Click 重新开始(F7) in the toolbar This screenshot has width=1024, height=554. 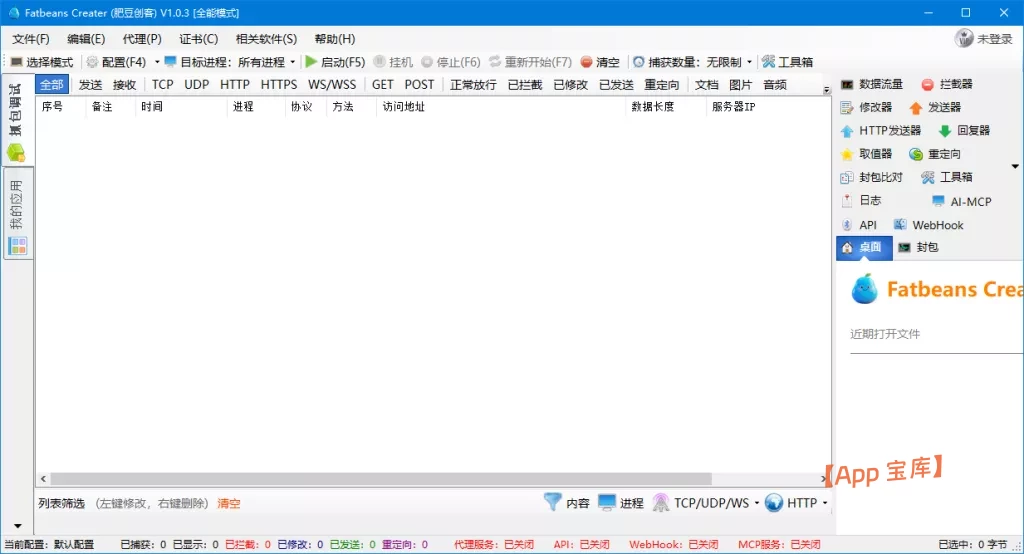tap(530, 62)
